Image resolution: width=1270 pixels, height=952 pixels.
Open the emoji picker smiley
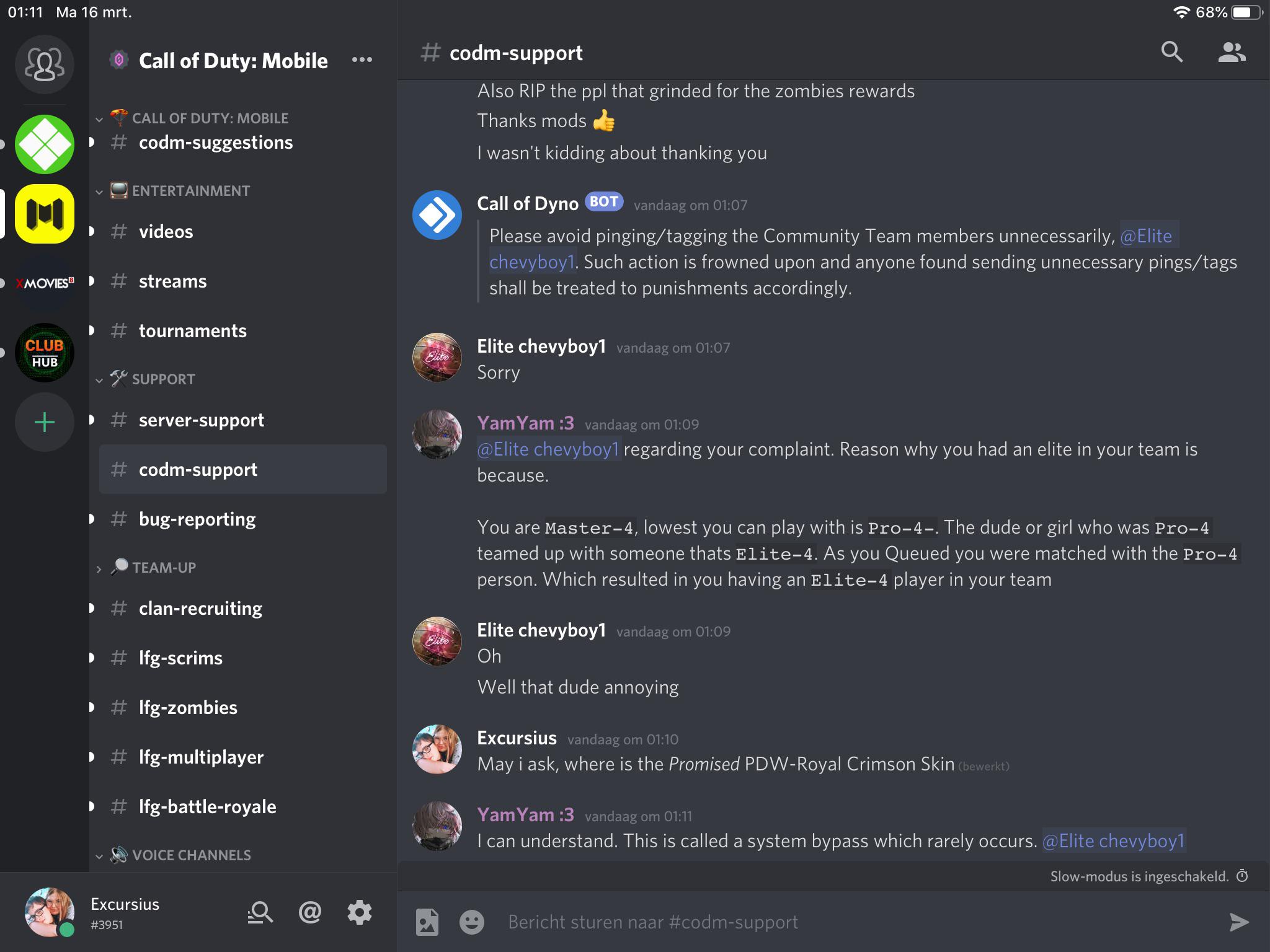(x=472, y=922)
